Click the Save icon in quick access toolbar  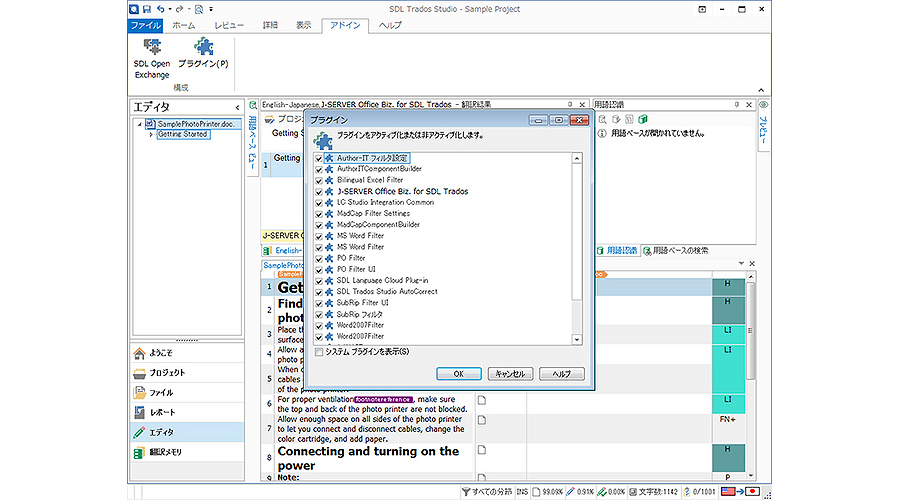coord(147,9)
